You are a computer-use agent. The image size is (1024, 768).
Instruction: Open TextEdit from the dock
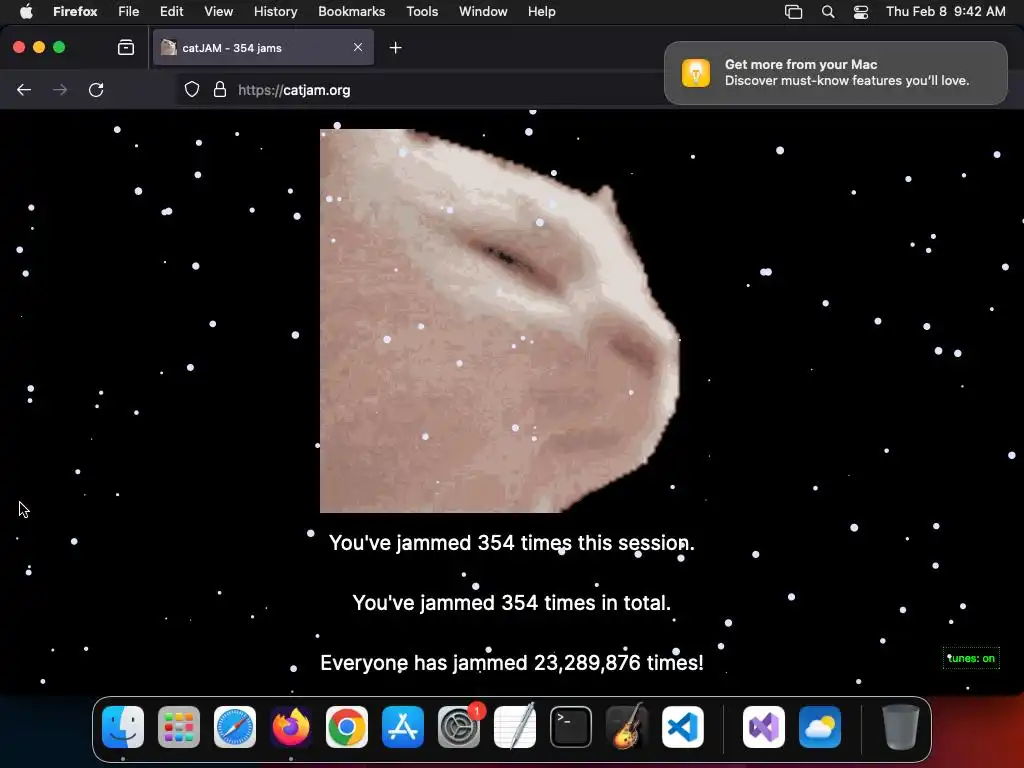click(515, 727)
